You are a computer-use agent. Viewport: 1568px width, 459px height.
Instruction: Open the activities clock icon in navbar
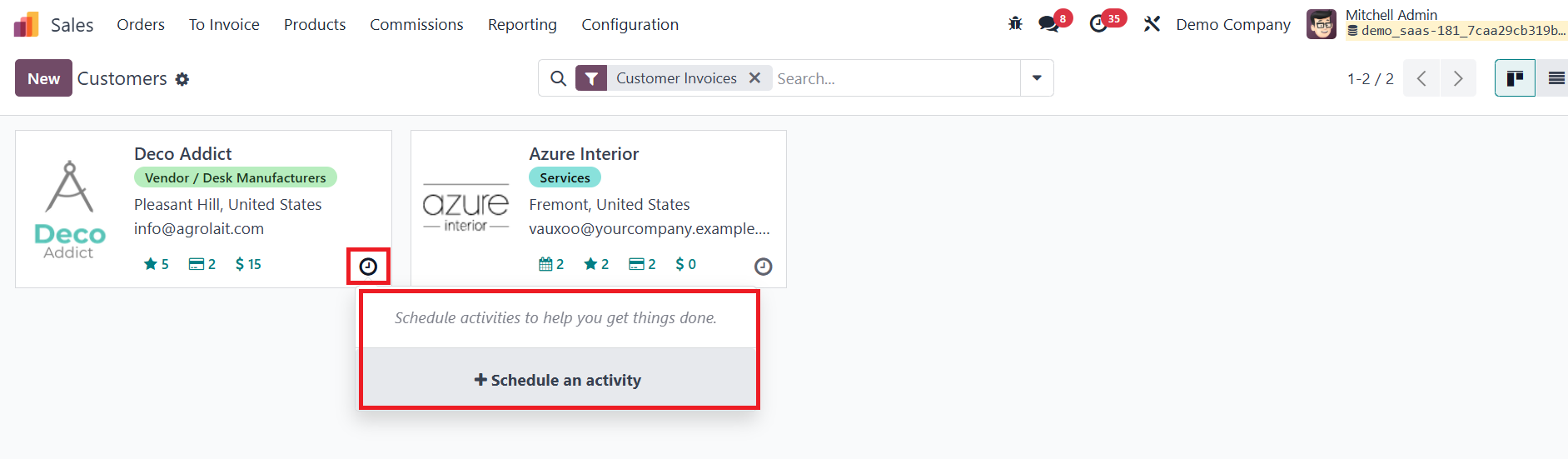(1098, 24)
